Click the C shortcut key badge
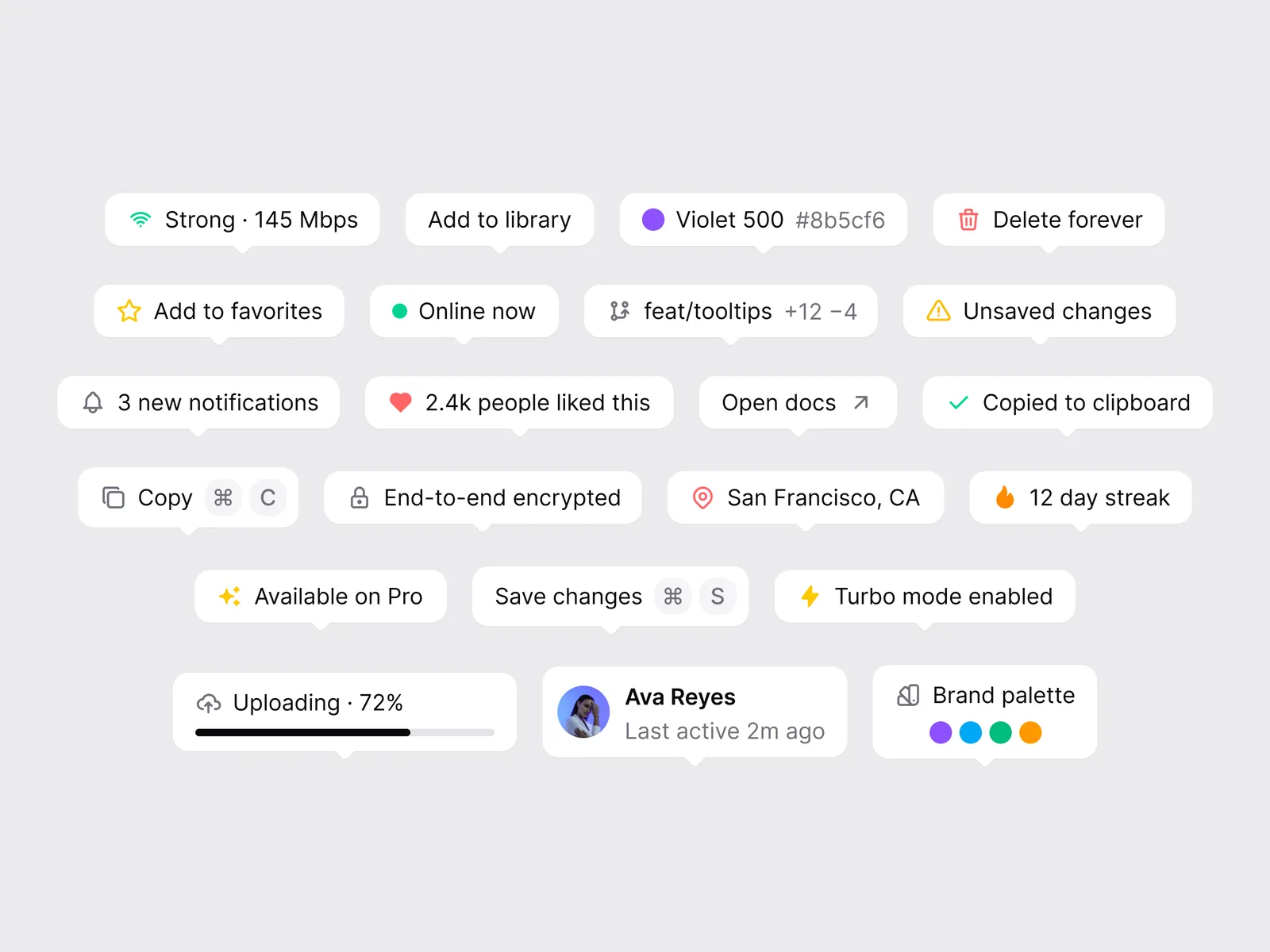 click(x=268, y=497)
